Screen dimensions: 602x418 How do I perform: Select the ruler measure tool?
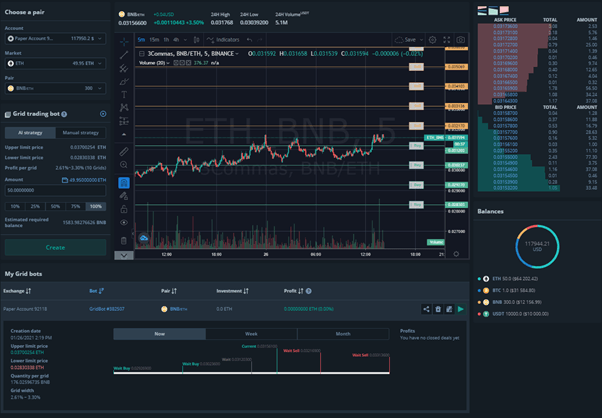point(124,152)
